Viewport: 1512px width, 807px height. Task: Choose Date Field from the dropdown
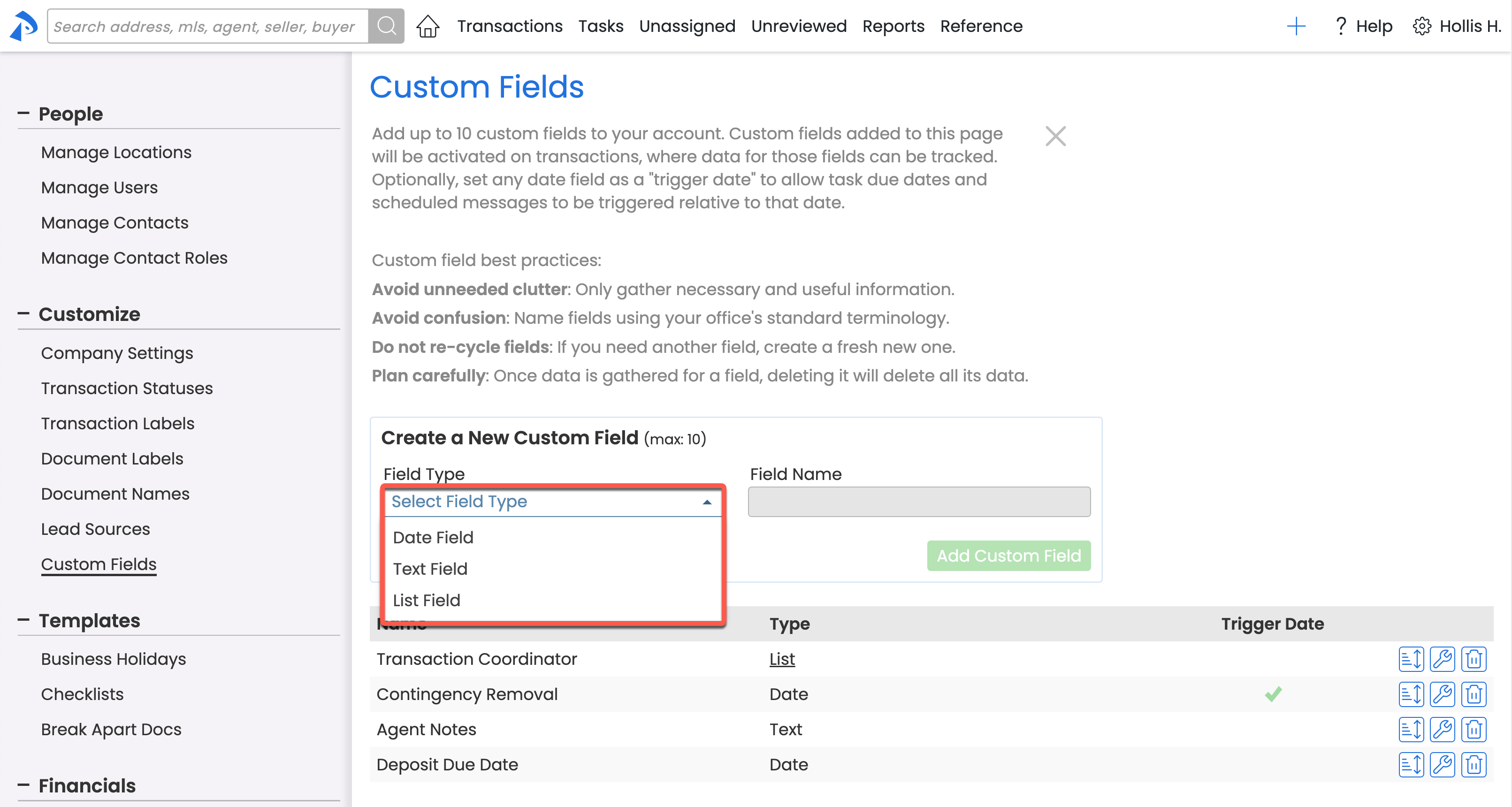(x=433, y=538)
